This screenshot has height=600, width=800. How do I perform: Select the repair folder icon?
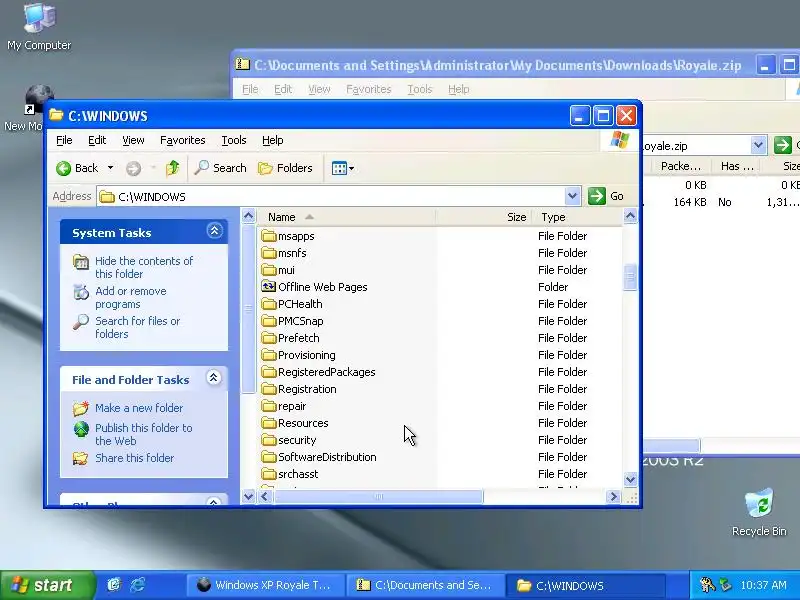pyautogui.click(x=269, y=406)
